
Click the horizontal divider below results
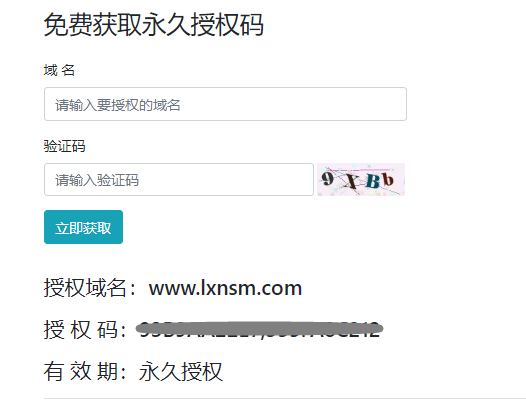pos(284,399)
